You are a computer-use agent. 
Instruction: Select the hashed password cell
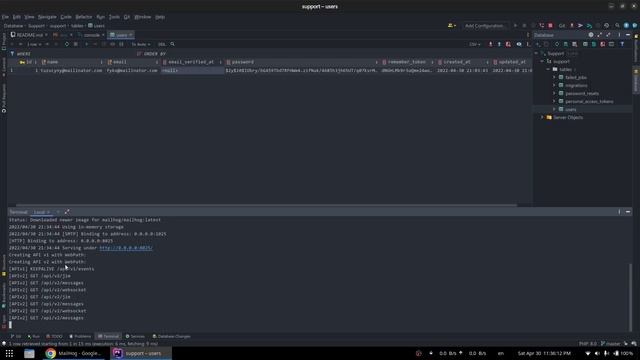(x=302, y=71)
